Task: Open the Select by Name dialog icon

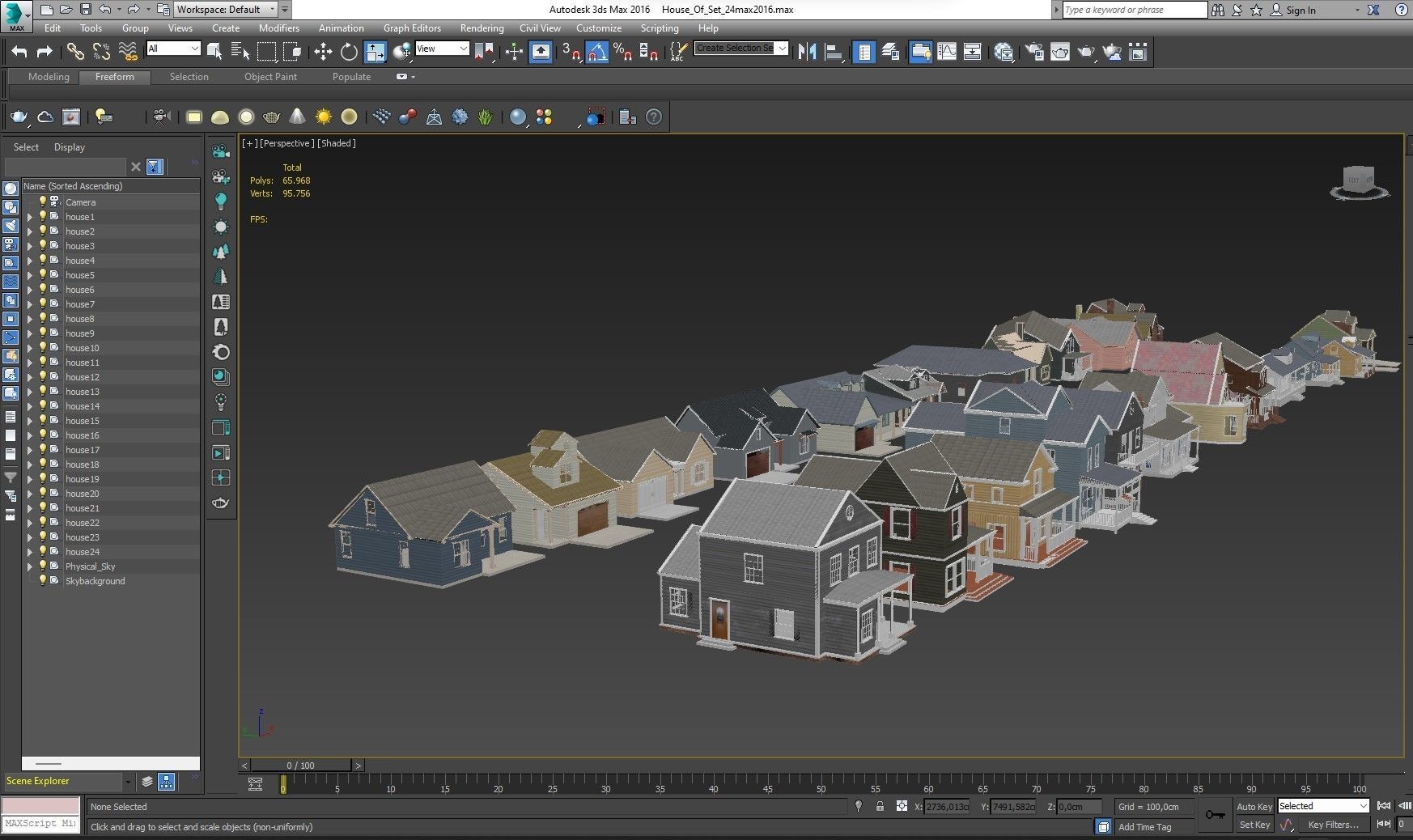Action: click(x=240, y=52)
